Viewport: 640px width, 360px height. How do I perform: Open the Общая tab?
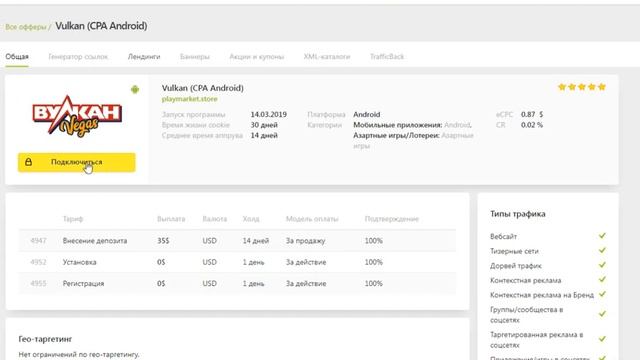click(x=17, y=57)
